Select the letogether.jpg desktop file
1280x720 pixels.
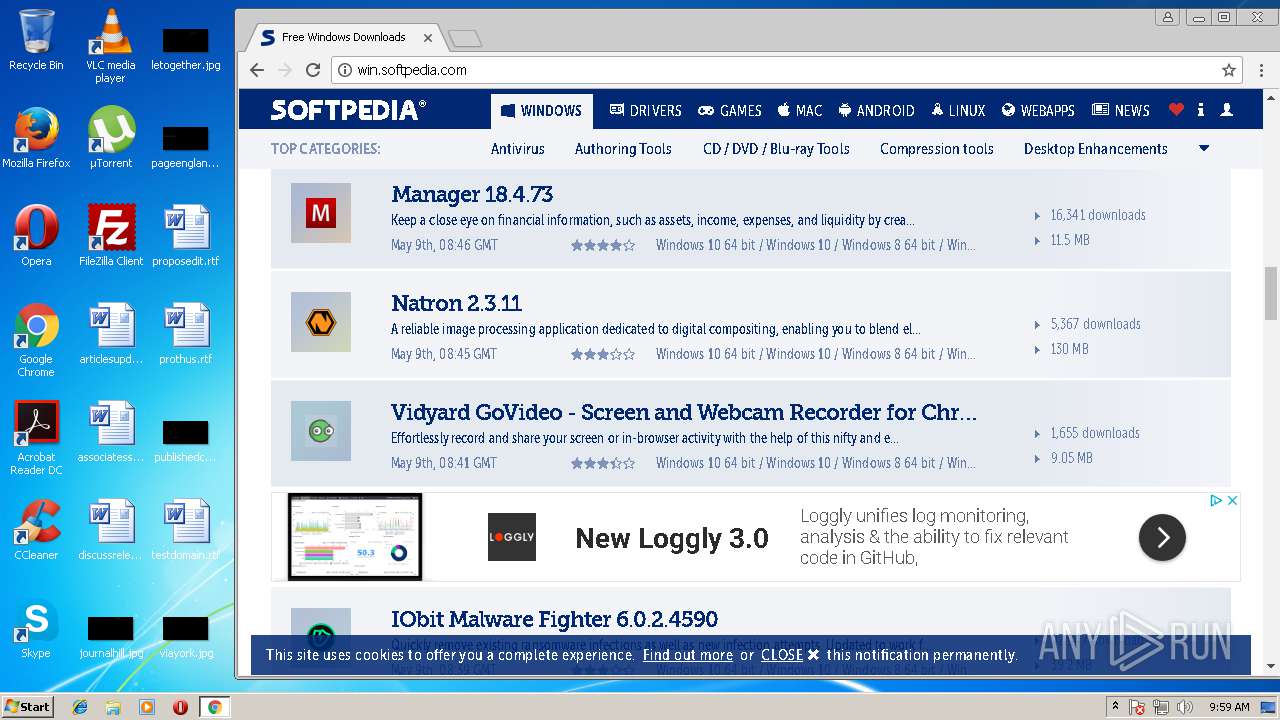click(185, 48)
